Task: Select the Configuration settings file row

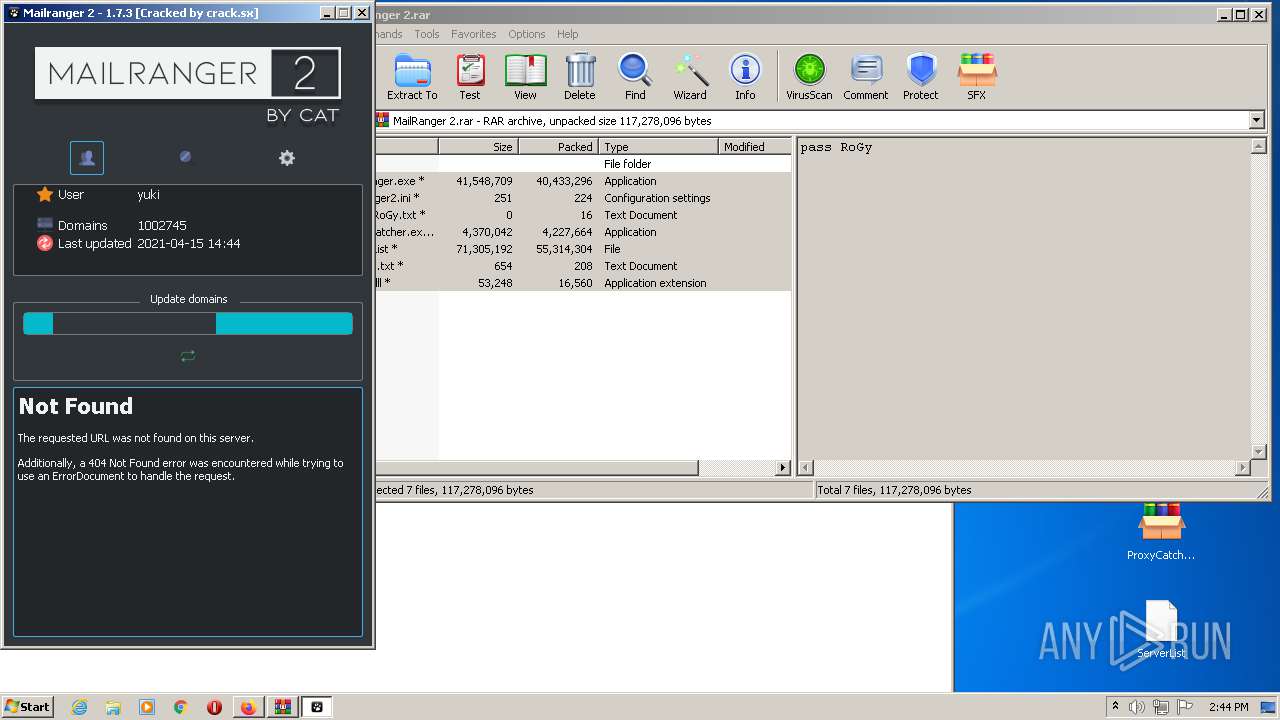Action: tap(583, 198)
